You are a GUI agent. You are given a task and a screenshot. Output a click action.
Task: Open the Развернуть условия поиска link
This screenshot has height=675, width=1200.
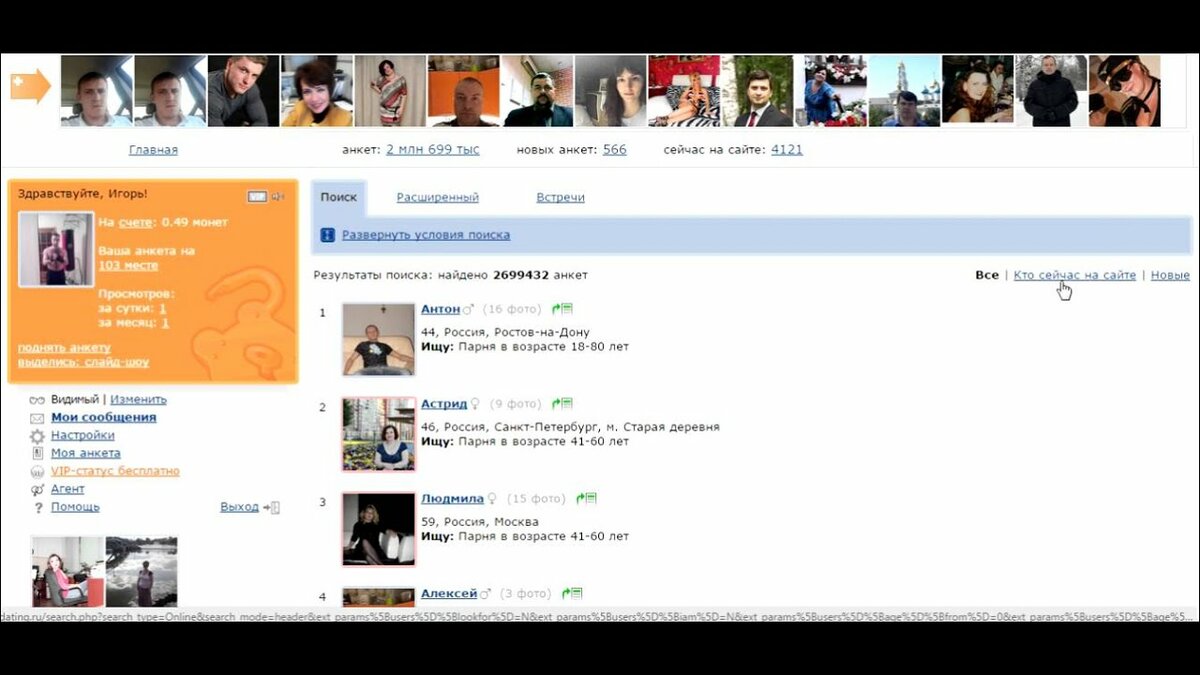pyautogui.click(x=426, y=235)
